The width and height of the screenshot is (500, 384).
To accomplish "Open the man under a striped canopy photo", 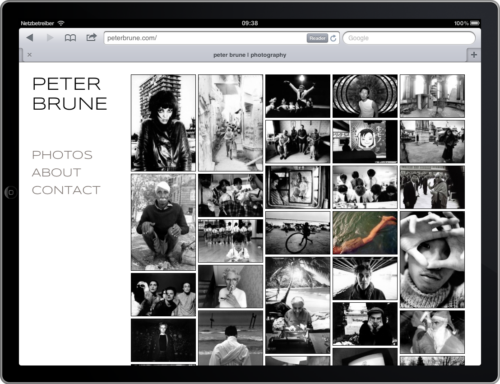I will (x=365, y=279).
